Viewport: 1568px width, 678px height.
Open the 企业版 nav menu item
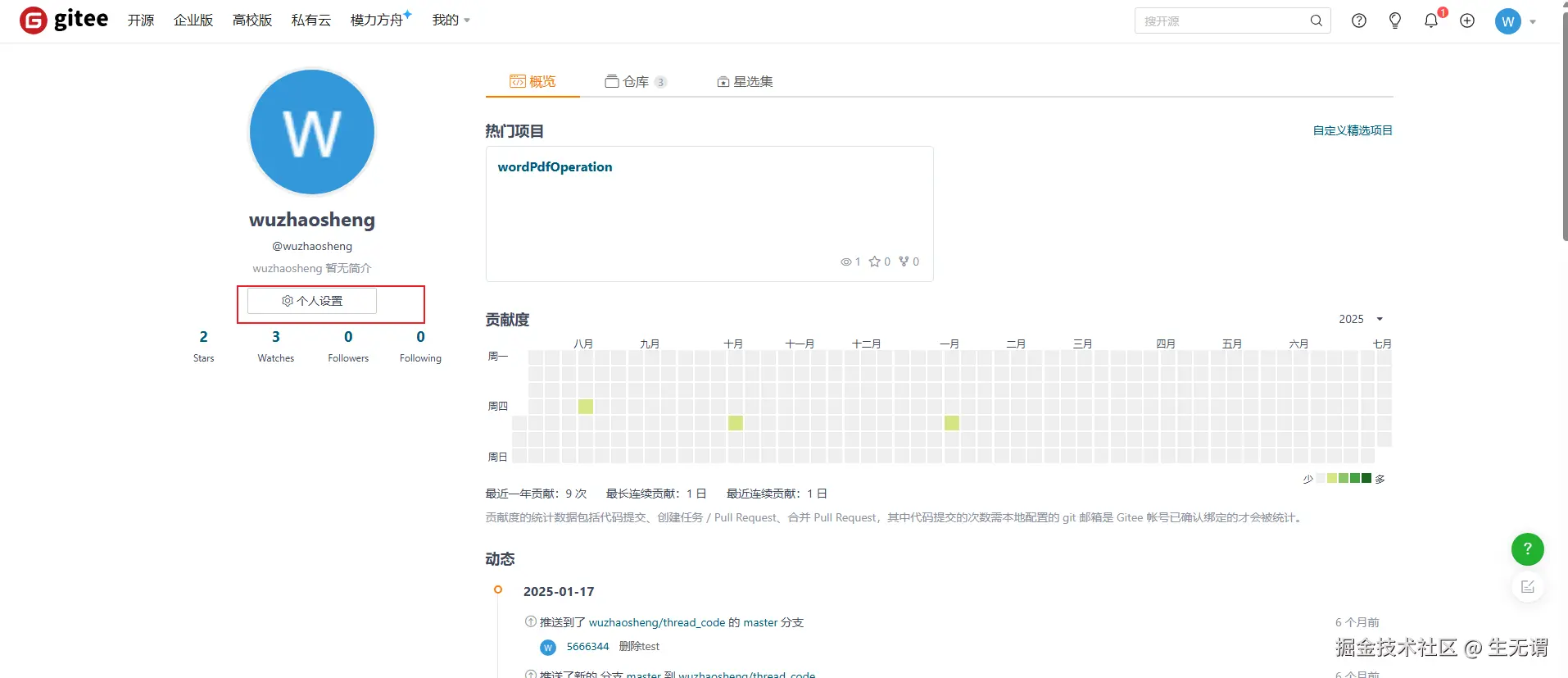(x=193, y=20)
